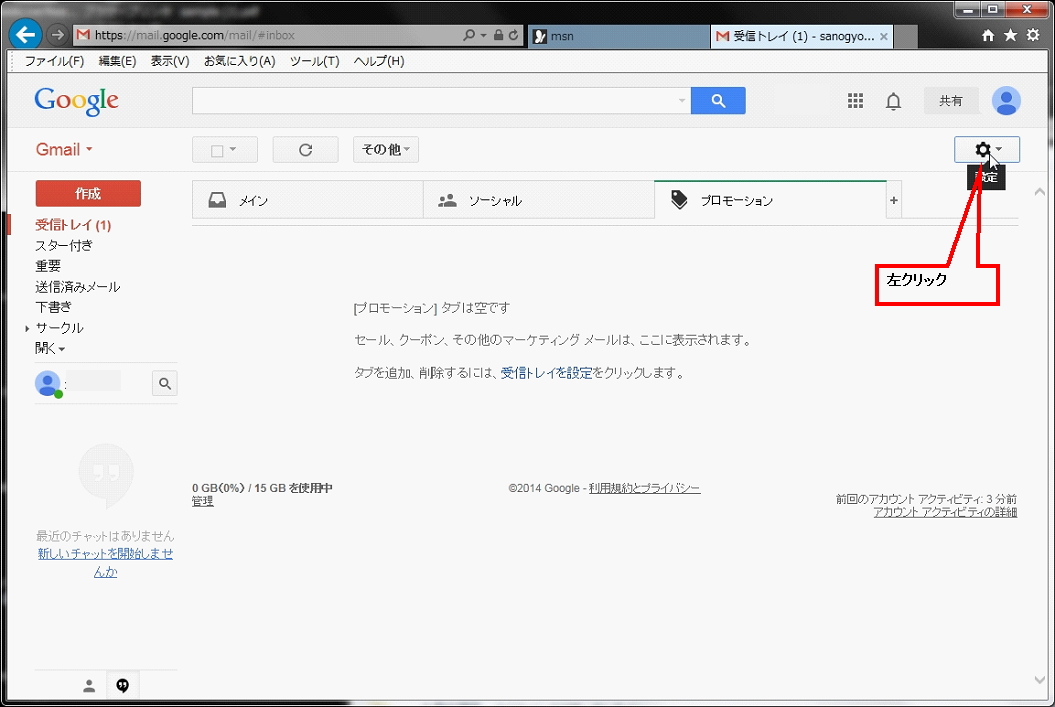This screenshot has width=1055, height=707.
Task: Refresh the inbox with the reload icon
Action: (305, 149)
